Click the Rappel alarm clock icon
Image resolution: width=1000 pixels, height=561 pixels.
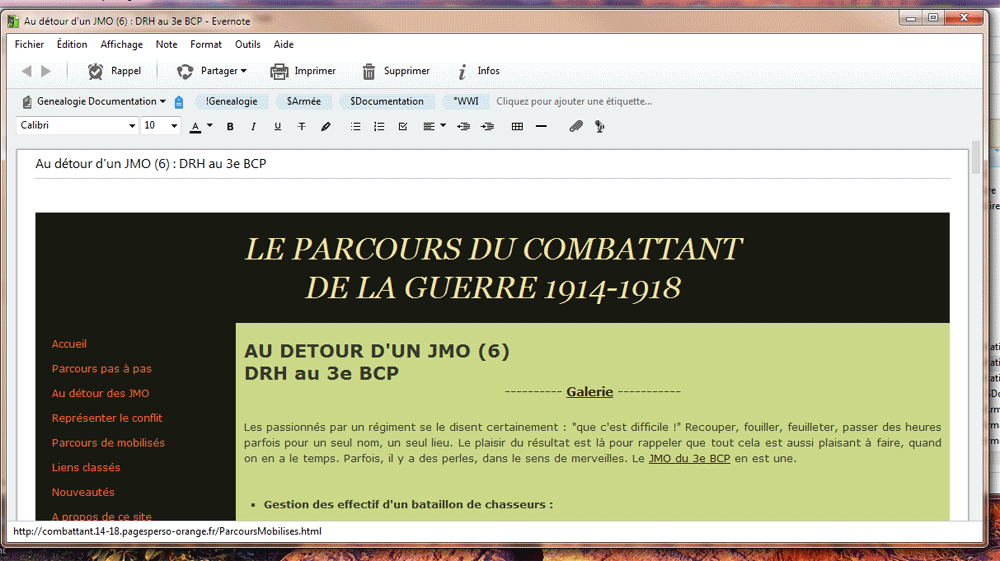96,71
